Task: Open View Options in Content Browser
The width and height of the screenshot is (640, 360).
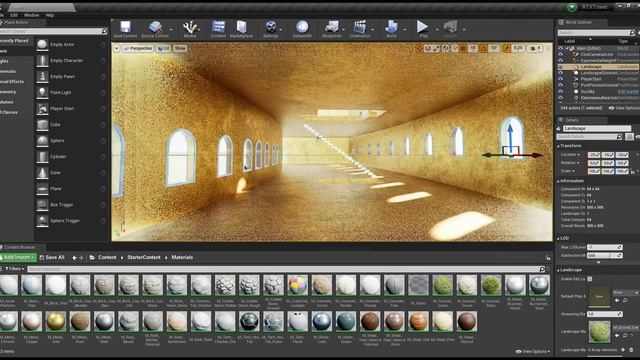Action: [533, 351]
